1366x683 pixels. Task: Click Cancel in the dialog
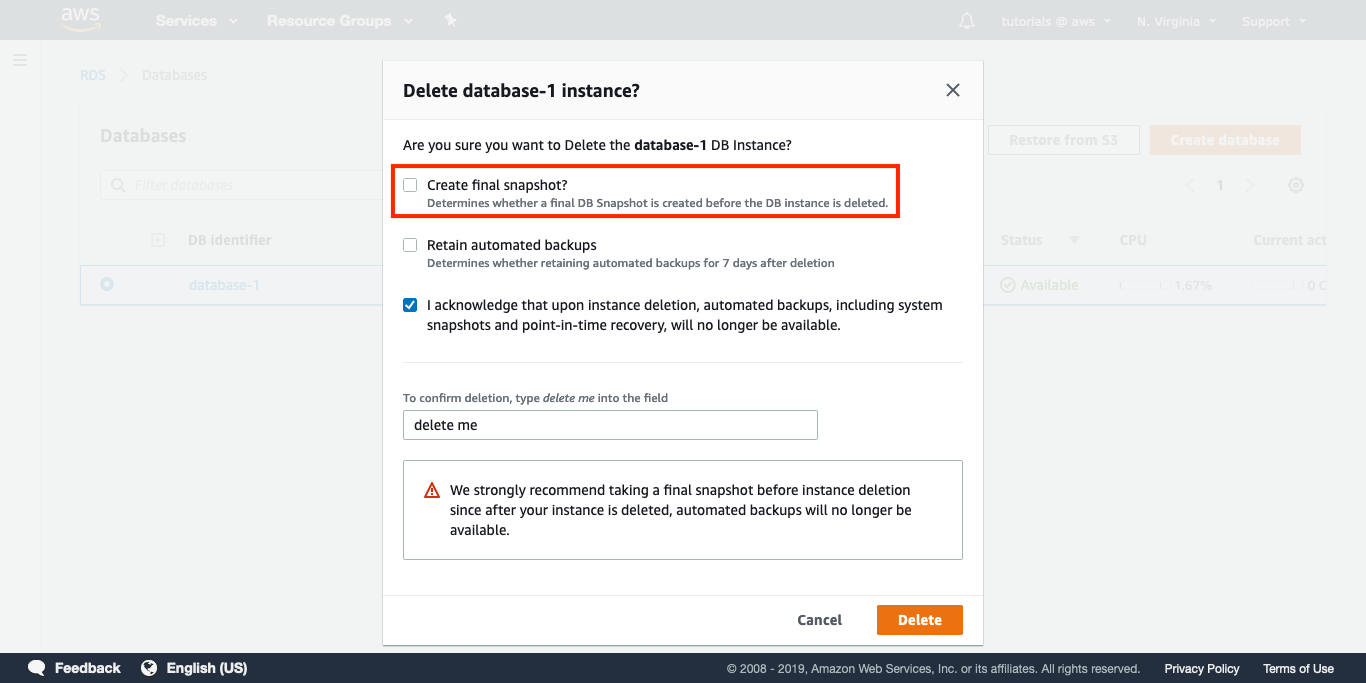(819, 620)
